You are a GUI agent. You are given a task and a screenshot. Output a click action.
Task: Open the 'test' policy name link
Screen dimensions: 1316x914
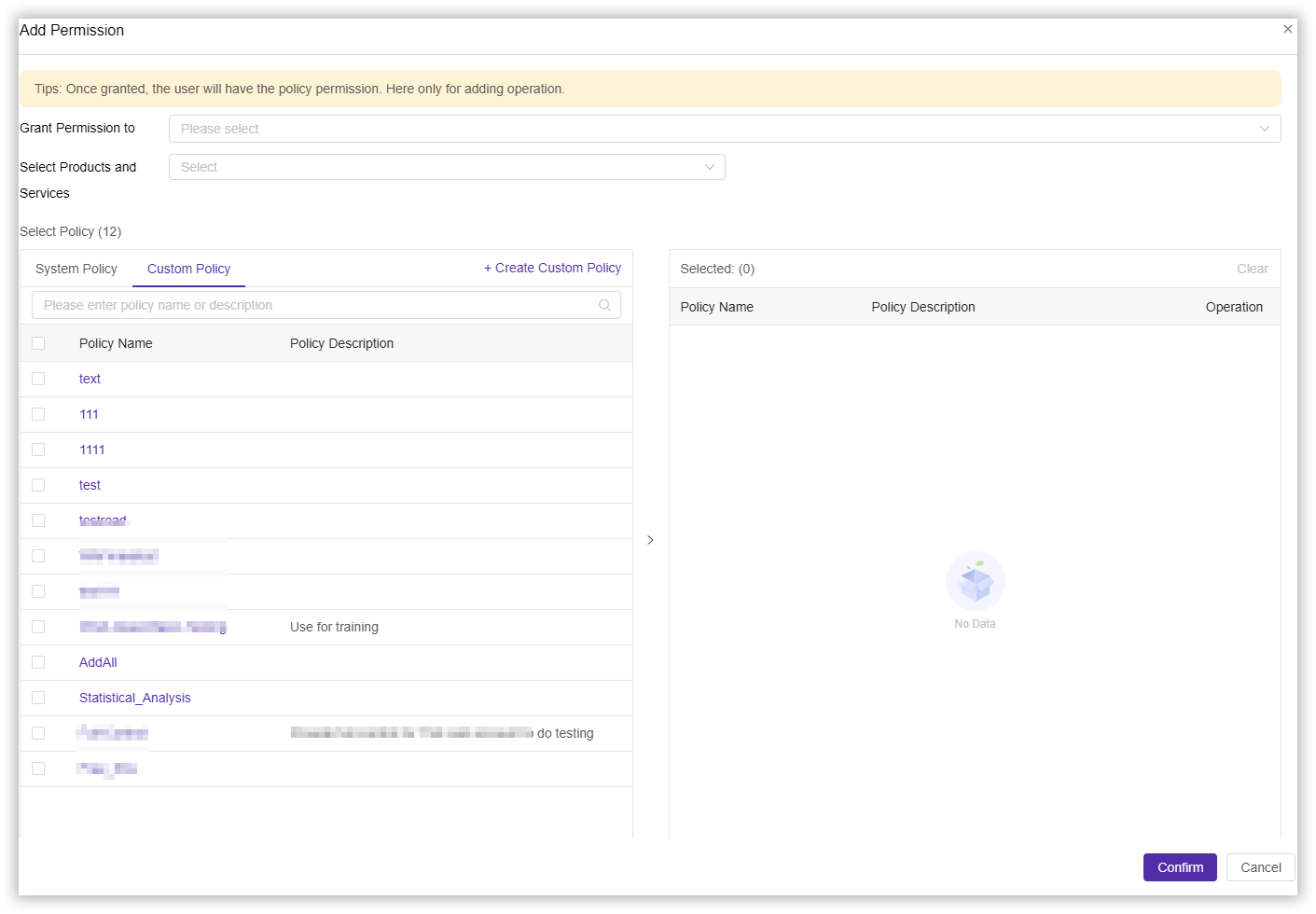[90, 485]
